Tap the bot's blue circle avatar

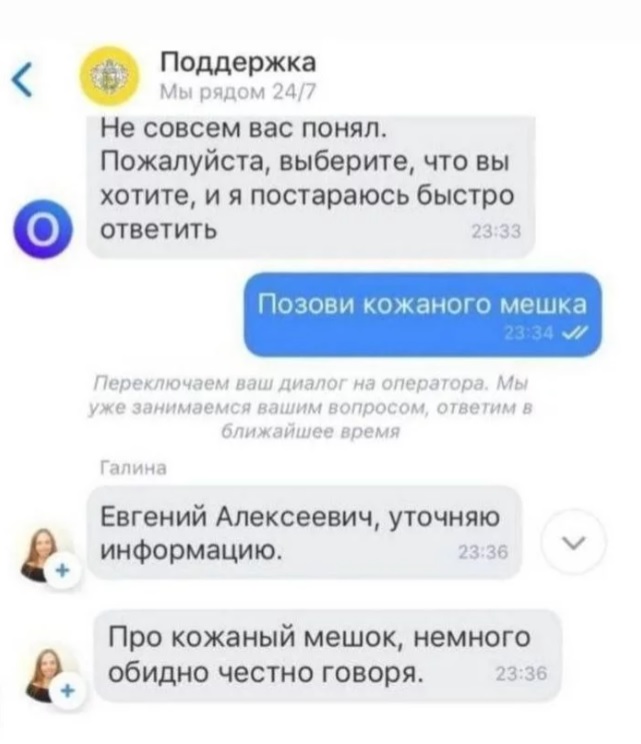(x=43, y=230)
